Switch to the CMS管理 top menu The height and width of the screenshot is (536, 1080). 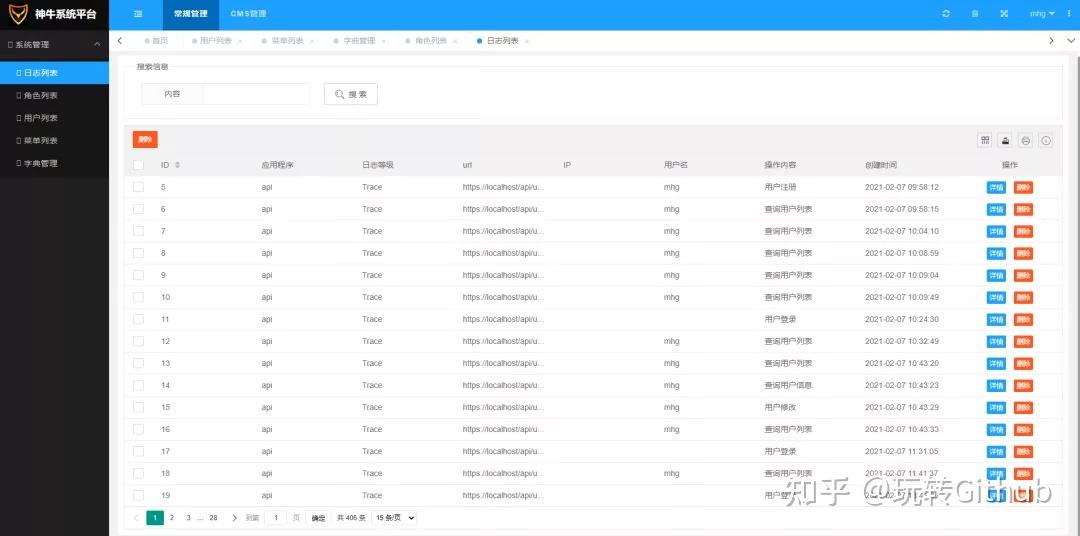[248, 14]
